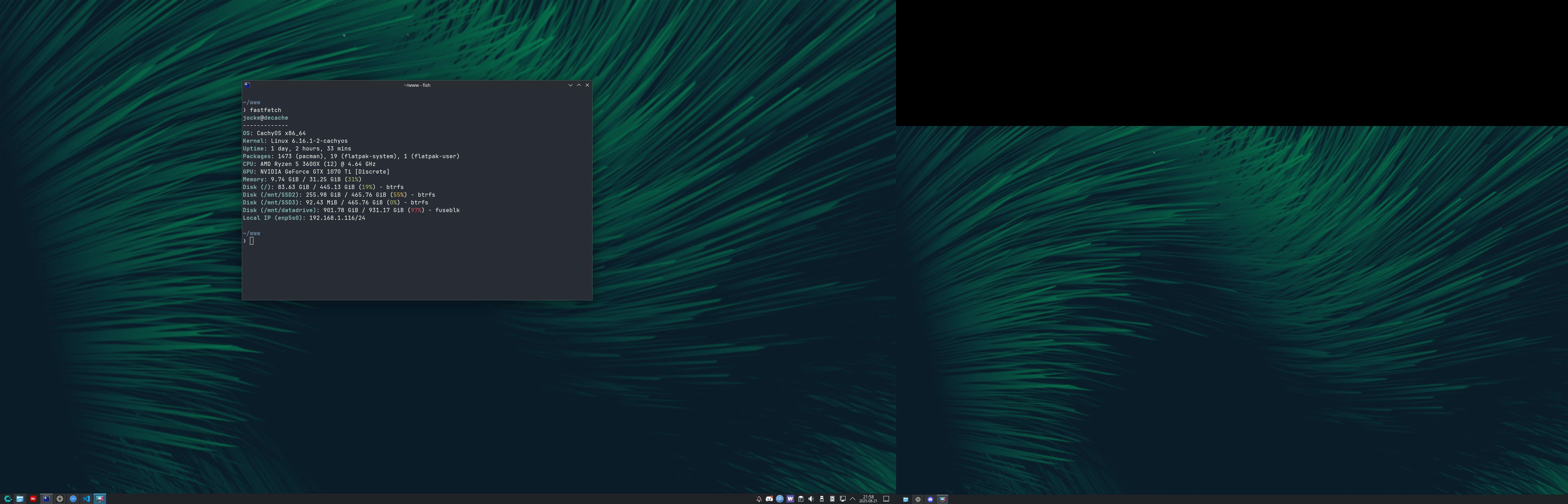Place the cursor in the fish shell prompt
The height and width of the screenshot is (504, 1568).
pos(252,240)
